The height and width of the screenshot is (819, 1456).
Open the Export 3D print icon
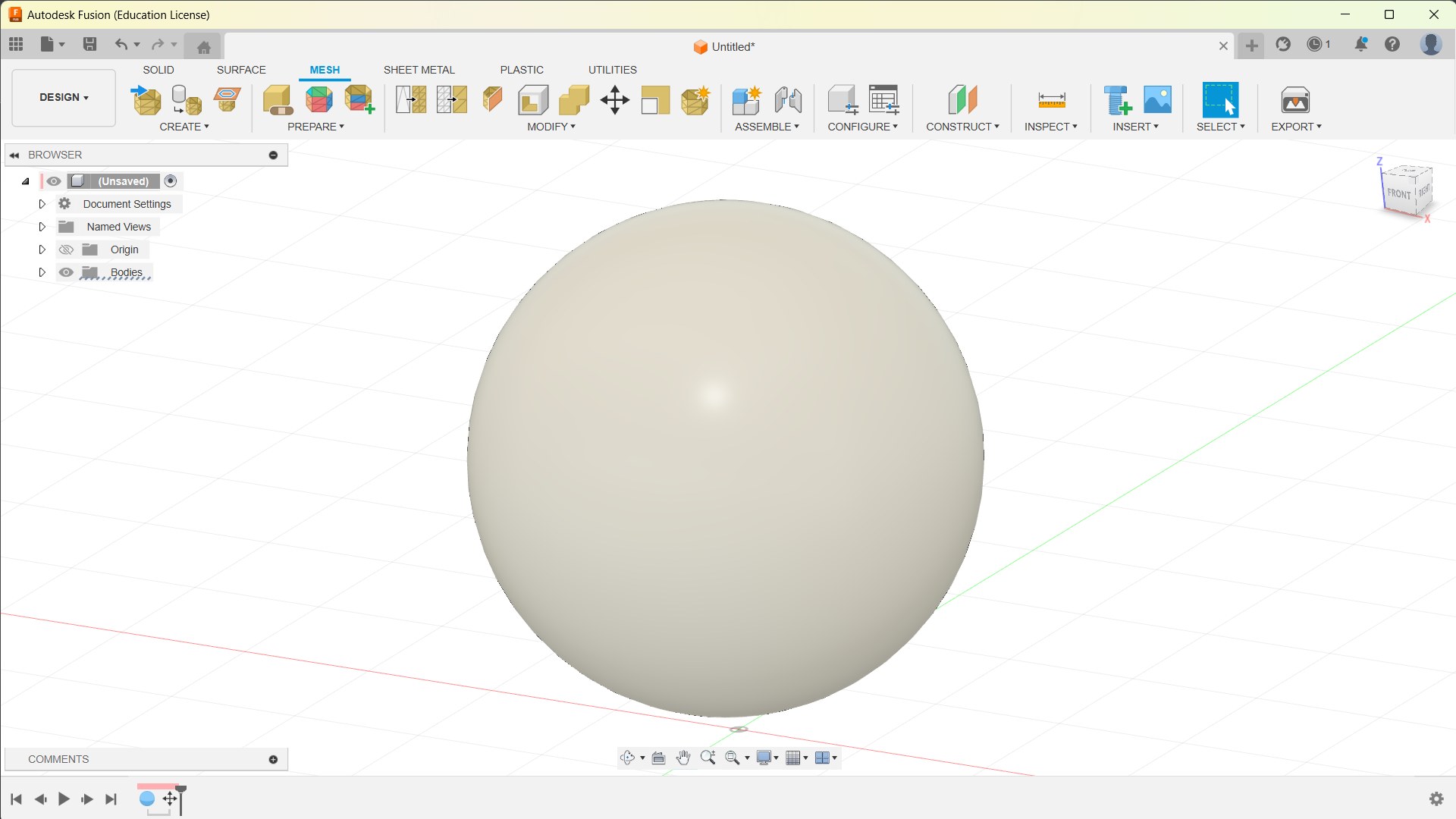[1294, 99]
